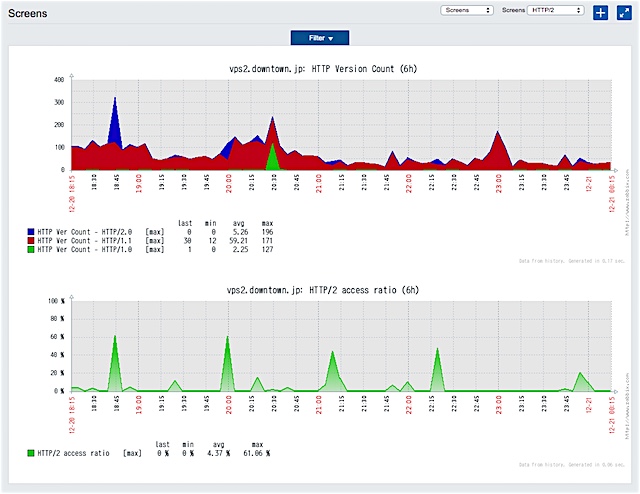
Task: Expand the Filter button
Action: 320,38
